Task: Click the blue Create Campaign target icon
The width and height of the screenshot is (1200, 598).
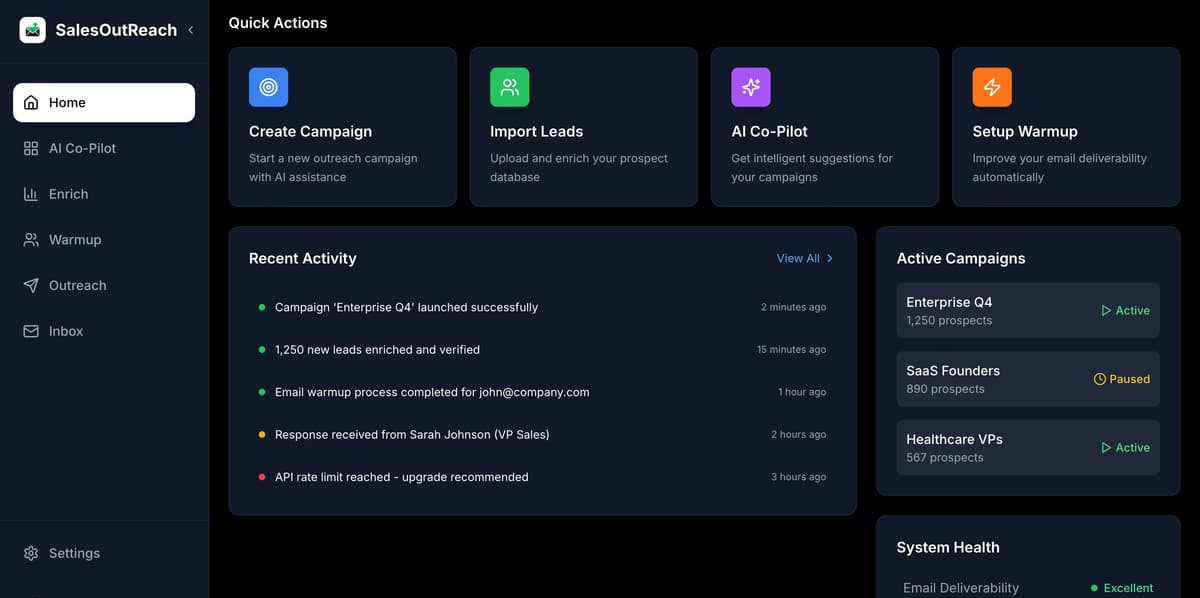Action: [268, 87]
